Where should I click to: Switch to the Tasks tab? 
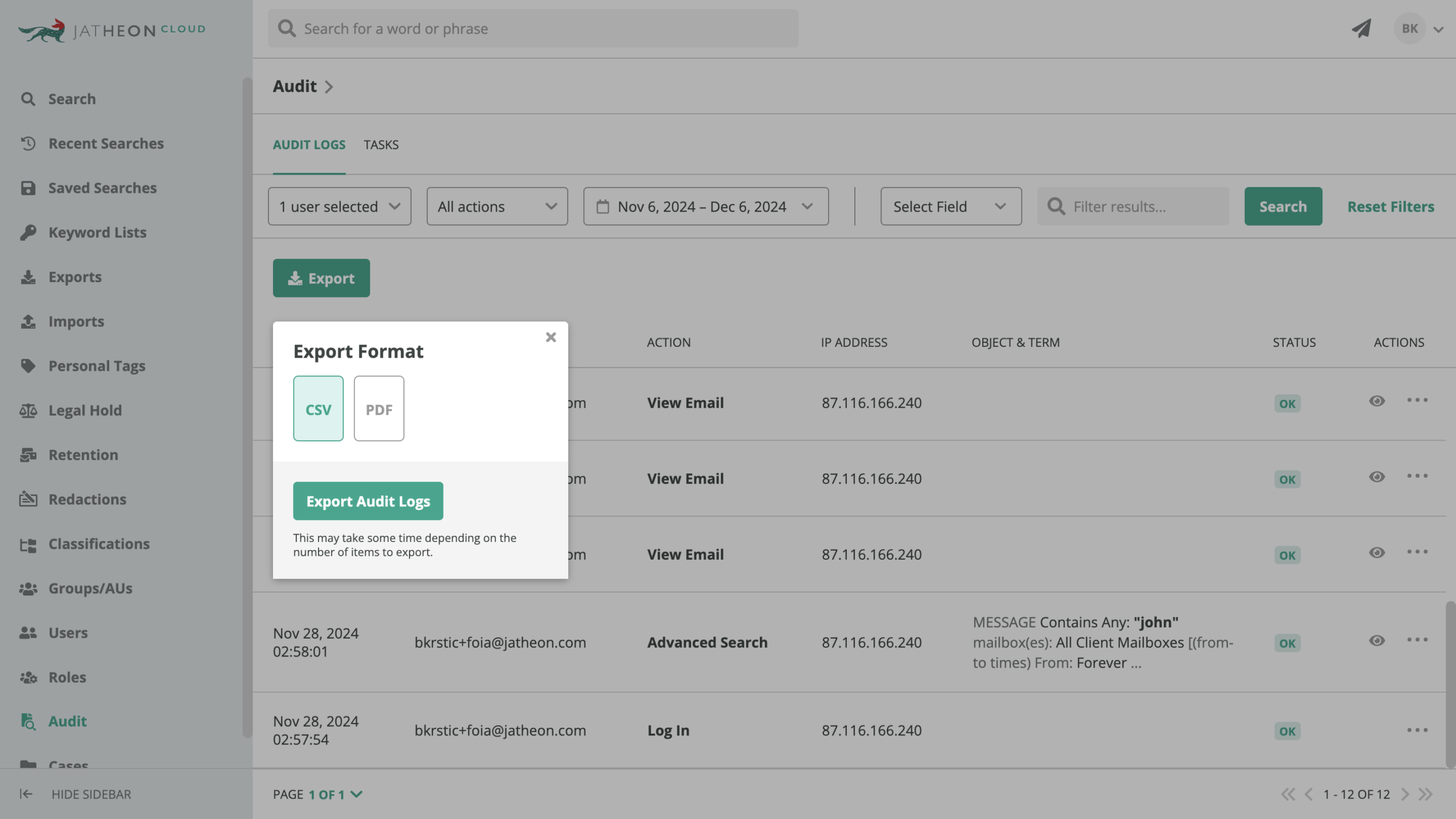click(381, 144)
